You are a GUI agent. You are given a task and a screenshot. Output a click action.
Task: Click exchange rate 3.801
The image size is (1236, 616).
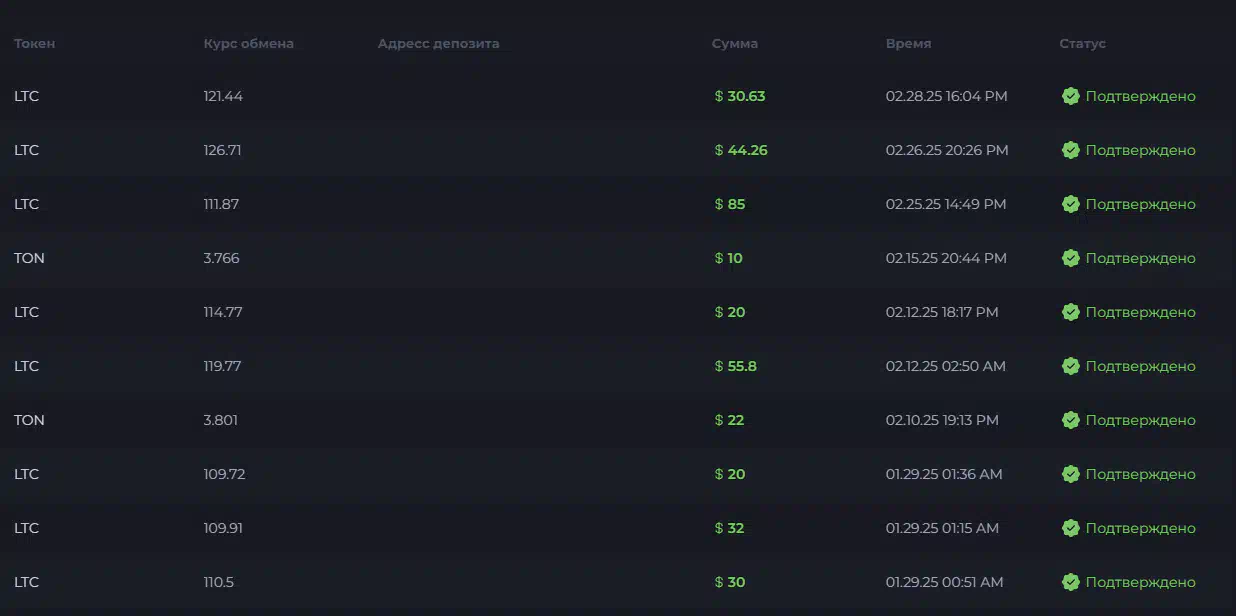tap(221, 420)
